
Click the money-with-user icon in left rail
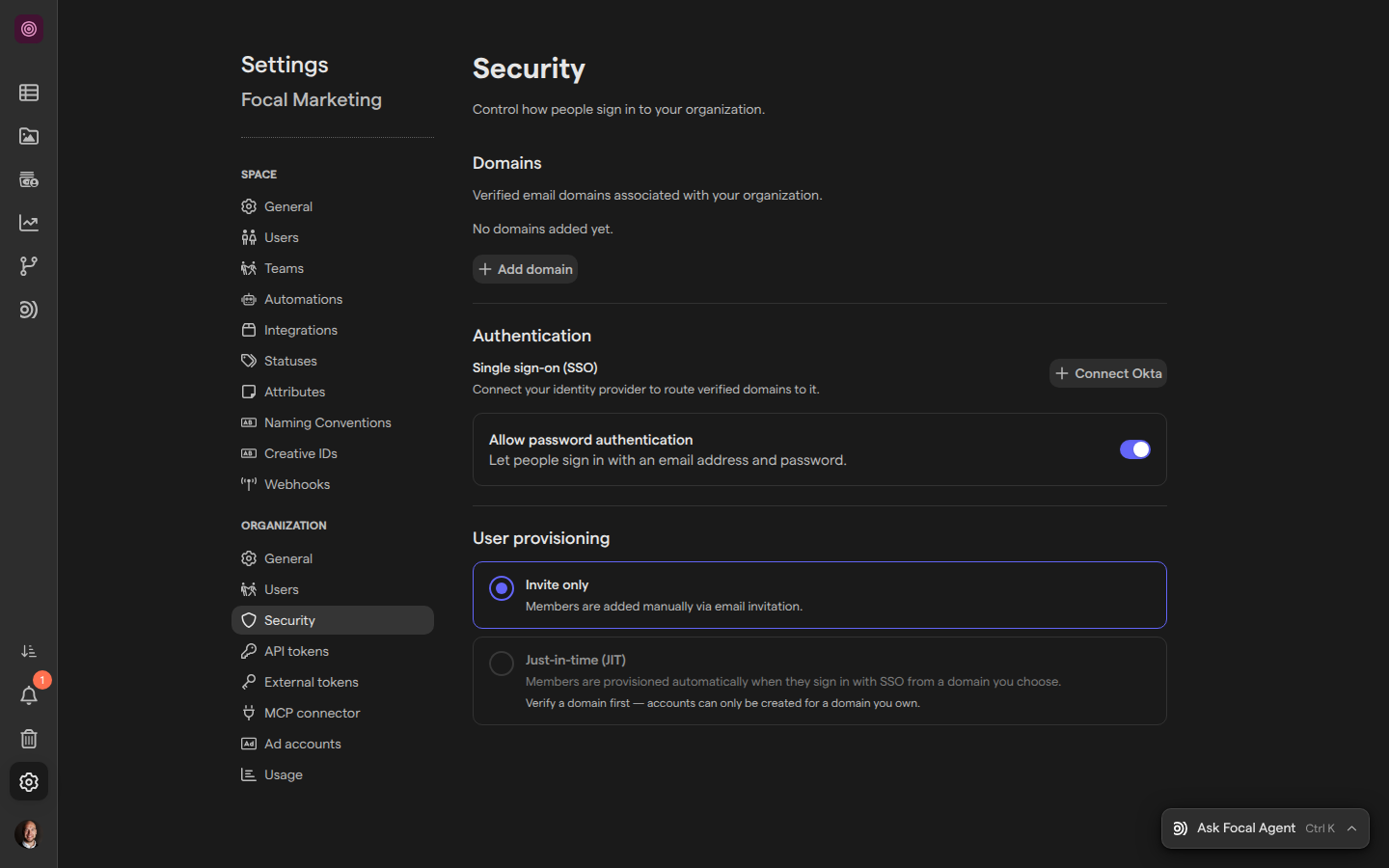pyautogui.click(x=29, y=179)
